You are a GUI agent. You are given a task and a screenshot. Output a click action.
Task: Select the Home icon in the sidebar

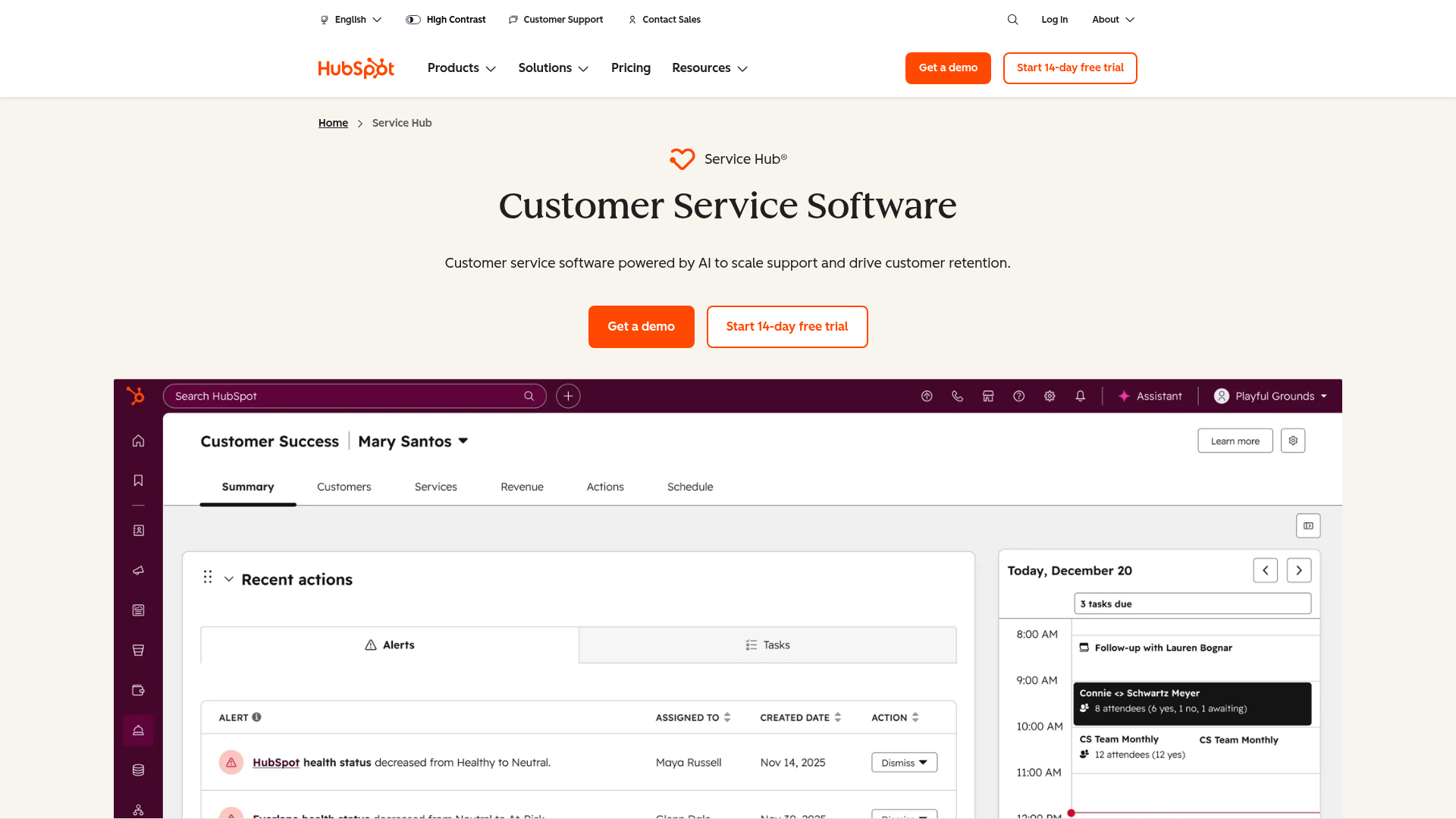pyautogui.click(x=138, y=440)
